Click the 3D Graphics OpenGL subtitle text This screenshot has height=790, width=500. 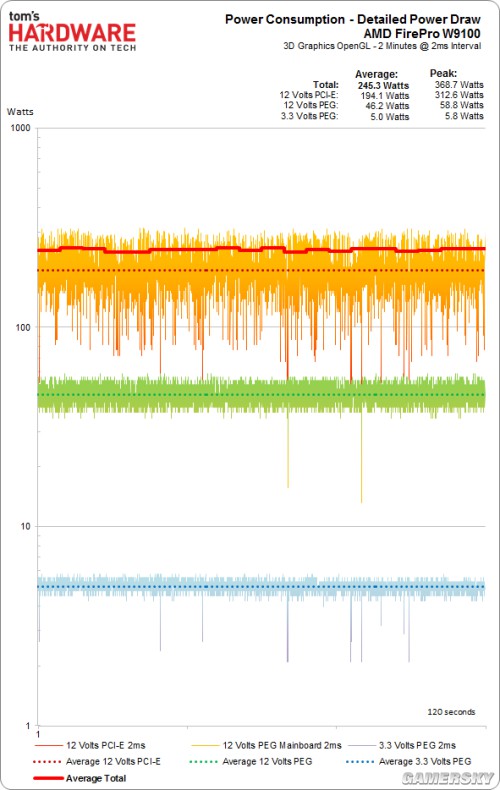point(382,46)
